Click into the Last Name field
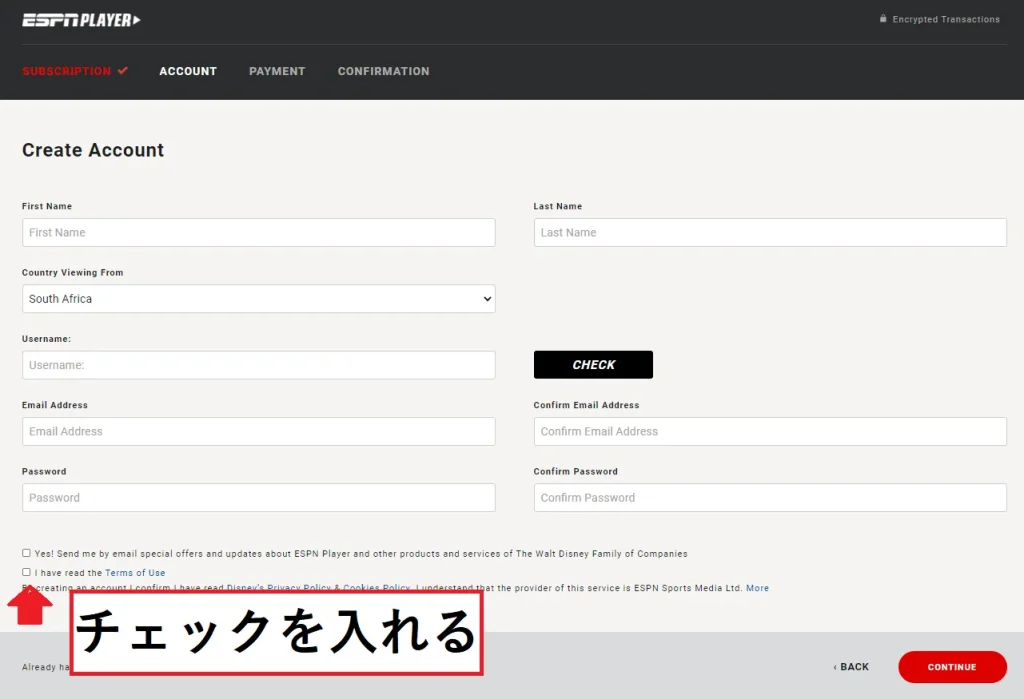Image resolution: width=1024 pixels, height=699 pixels. [770, 233]
